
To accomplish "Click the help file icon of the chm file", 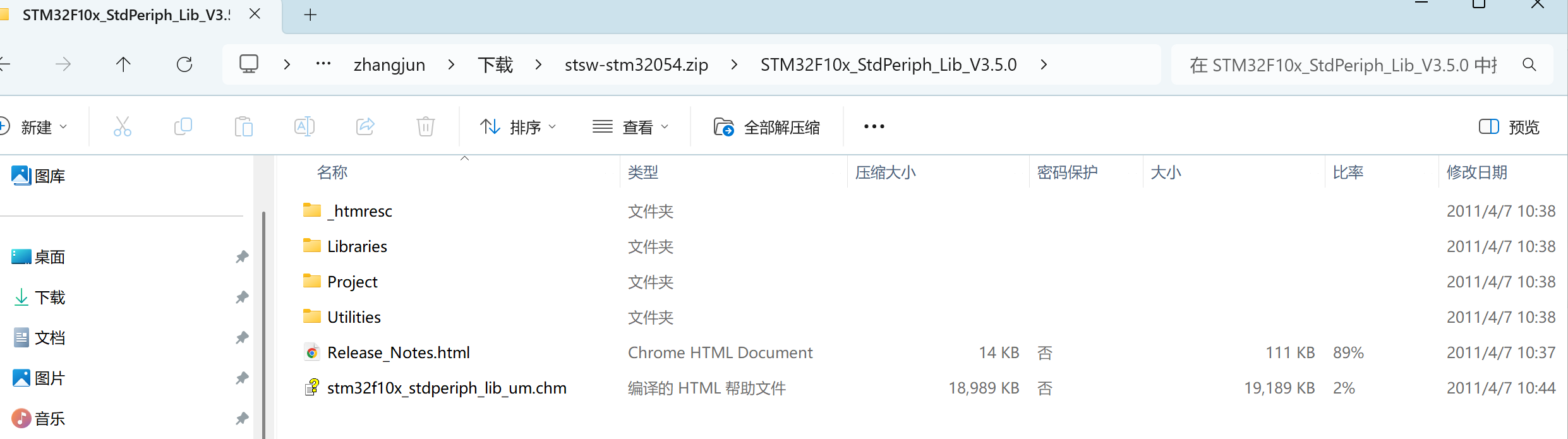I will tap(312, 387).
